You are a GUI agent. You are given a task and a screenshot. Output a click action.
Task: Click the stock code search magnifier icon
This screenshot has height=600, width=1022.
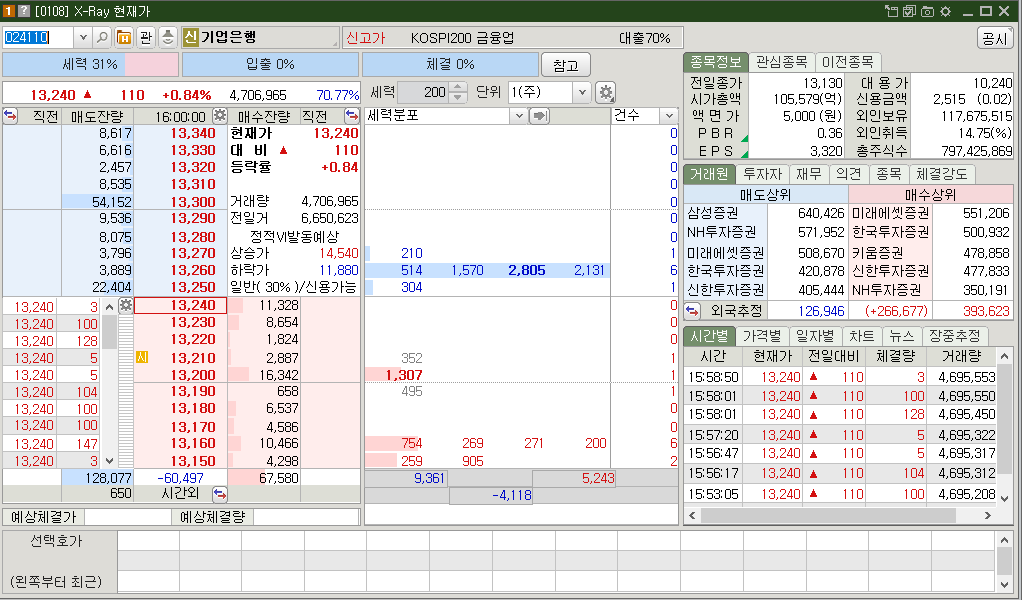(x=100, y=39)
